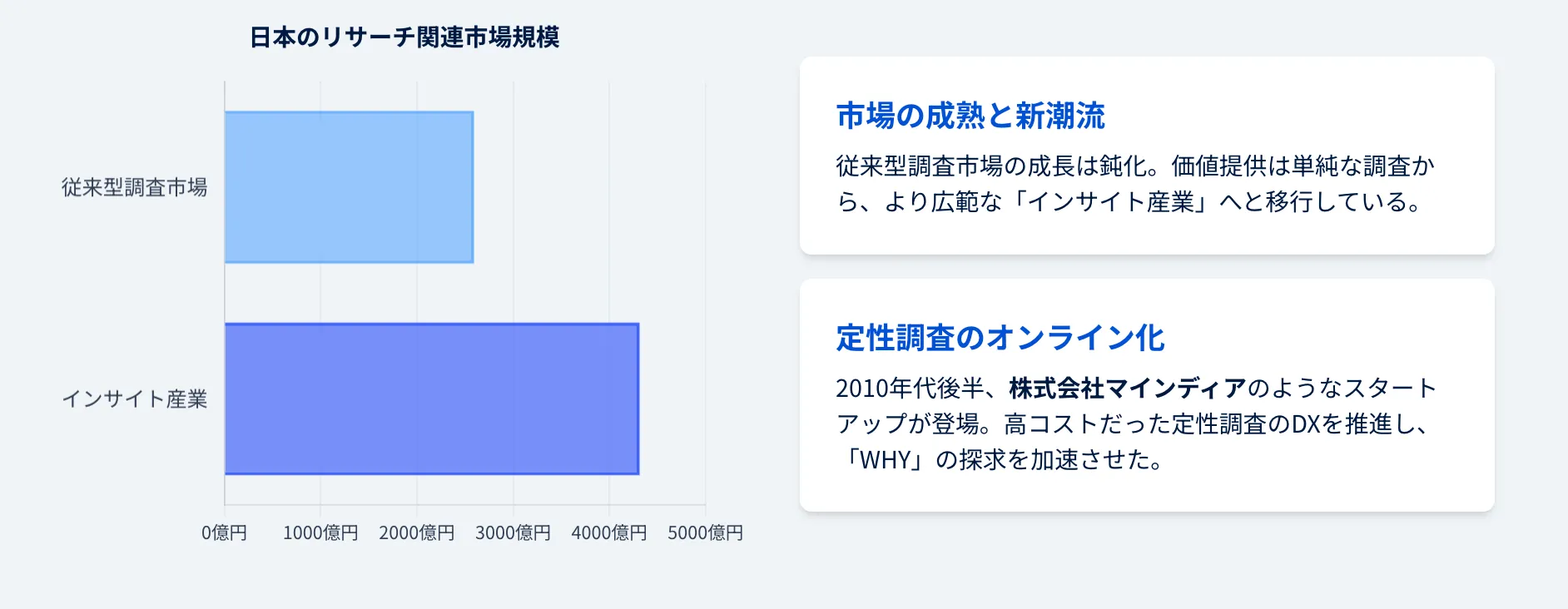
Task: Select the 従来型調査市場 axis label
Action: (134, 188)
